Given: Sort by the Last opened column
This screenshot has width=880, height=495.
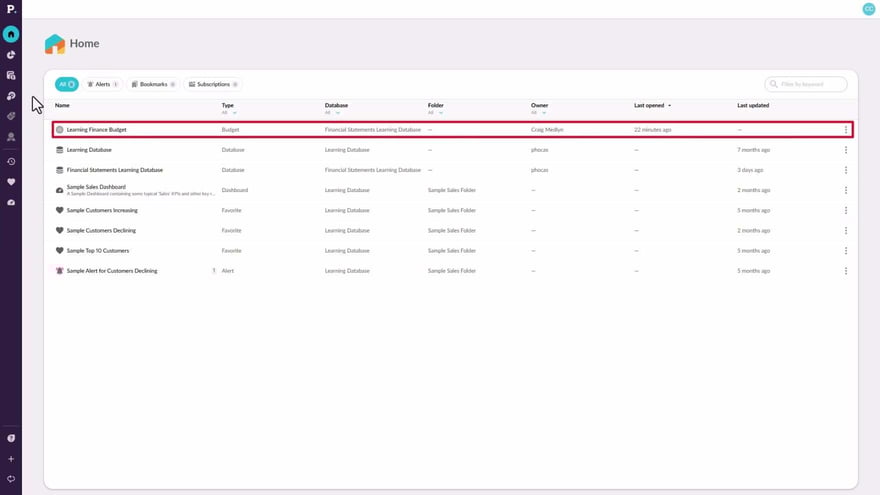Looking at the screenshot, I should click(x=652, y=105).
